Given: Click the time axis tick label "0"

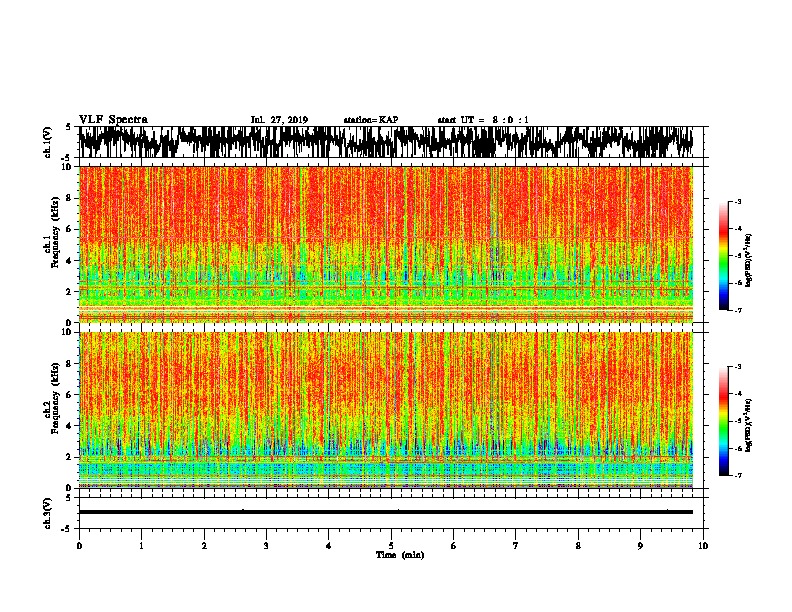Looking at the screenshot, I should (x=79, y=546).
